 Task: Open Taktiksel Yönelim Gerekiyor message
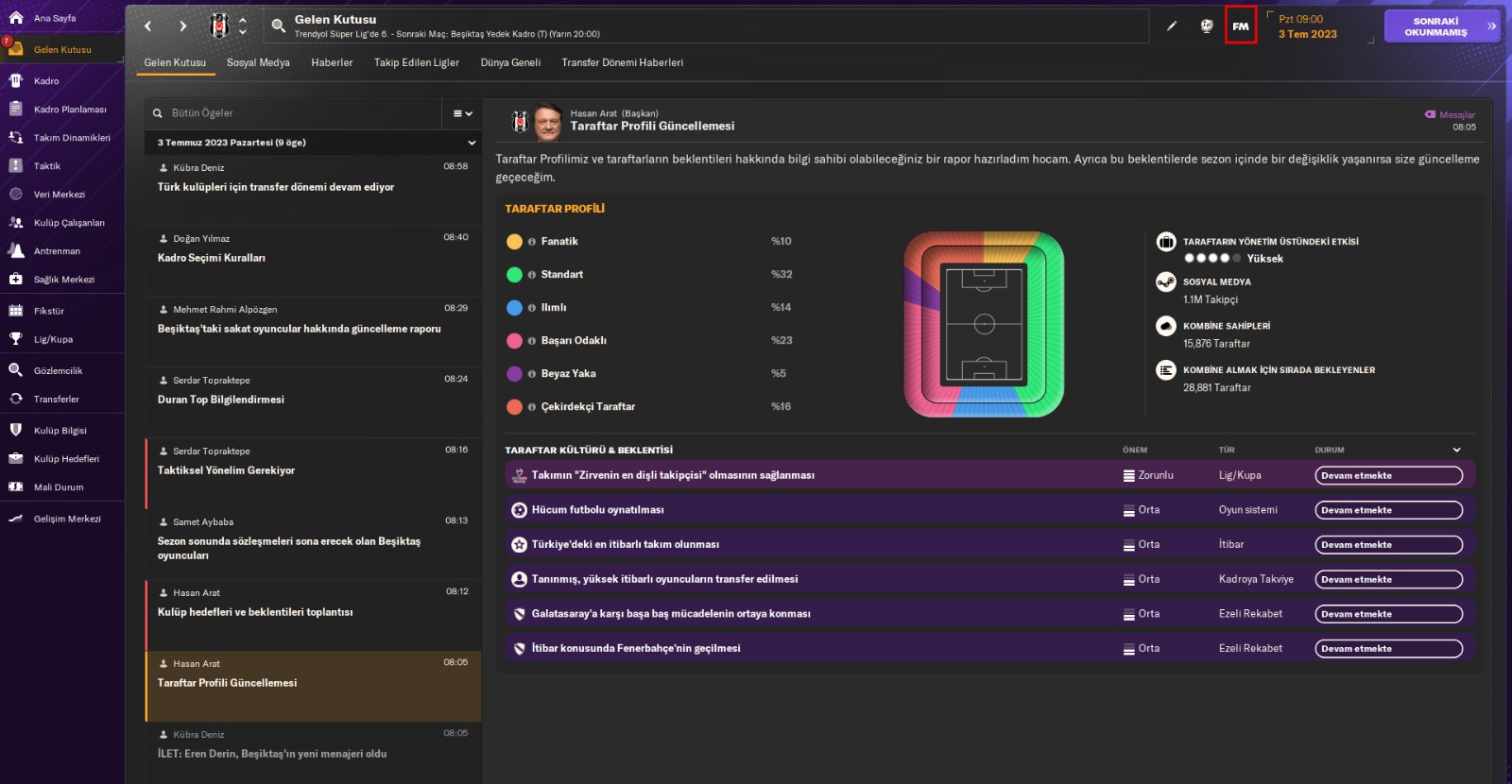click(313, 472)
